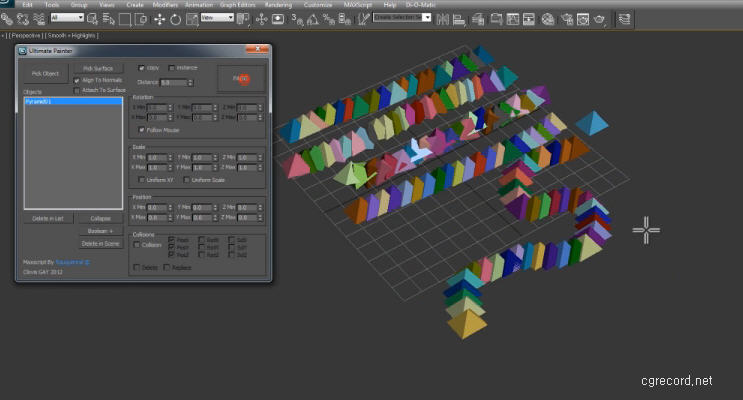Open the Select by Name tool
Screen dimensions: 743x400
click(109, 19)
